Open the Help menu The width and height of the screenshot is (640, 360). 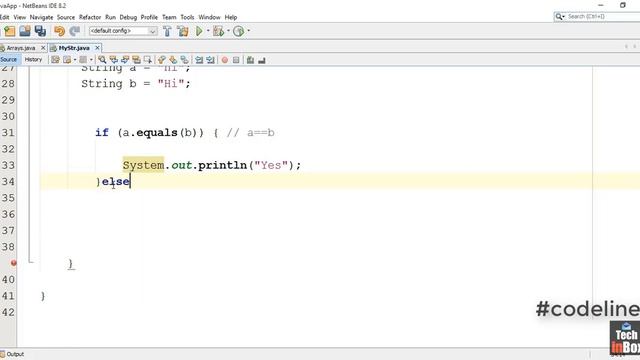coord(231,17)
